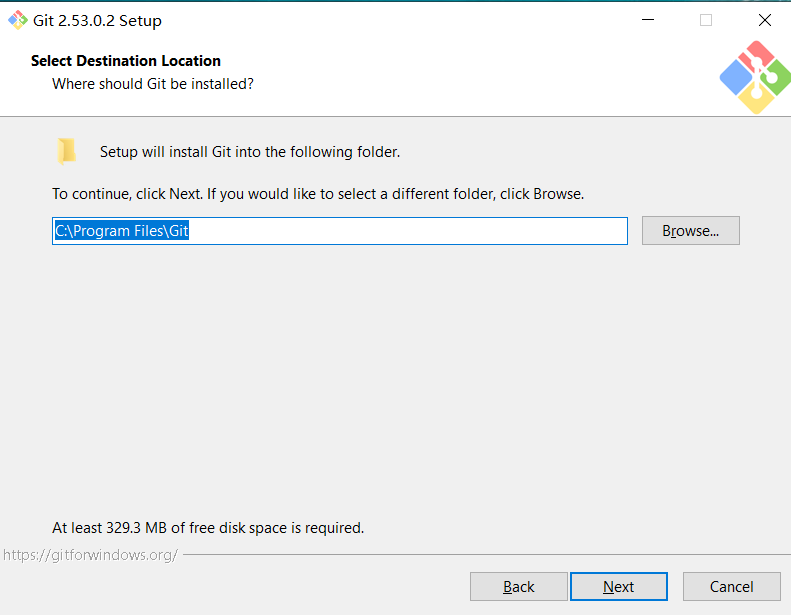The image size is (791, 615).
Task: Click the "Git 2.53.0.2 Setup" window title
Action: 97,20
